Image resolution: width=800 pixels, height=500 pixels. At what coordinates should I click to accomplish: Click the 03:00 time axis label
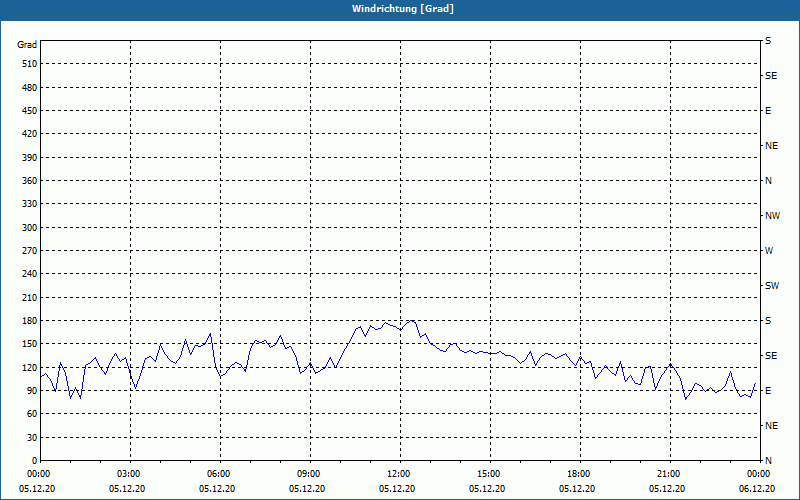[x=131, y=474]
